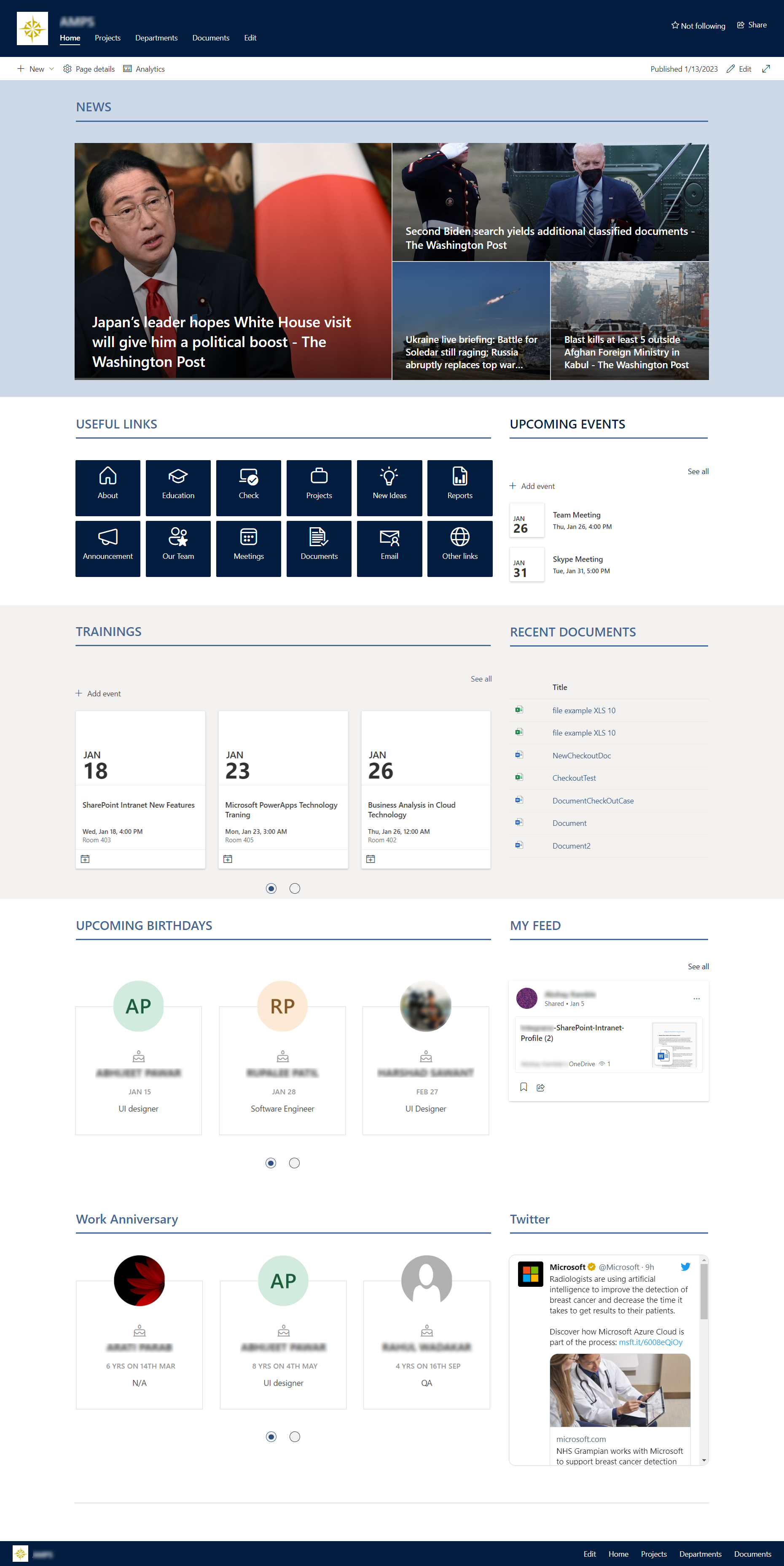Open the Other links globe tile

click(x=460, y=548)
